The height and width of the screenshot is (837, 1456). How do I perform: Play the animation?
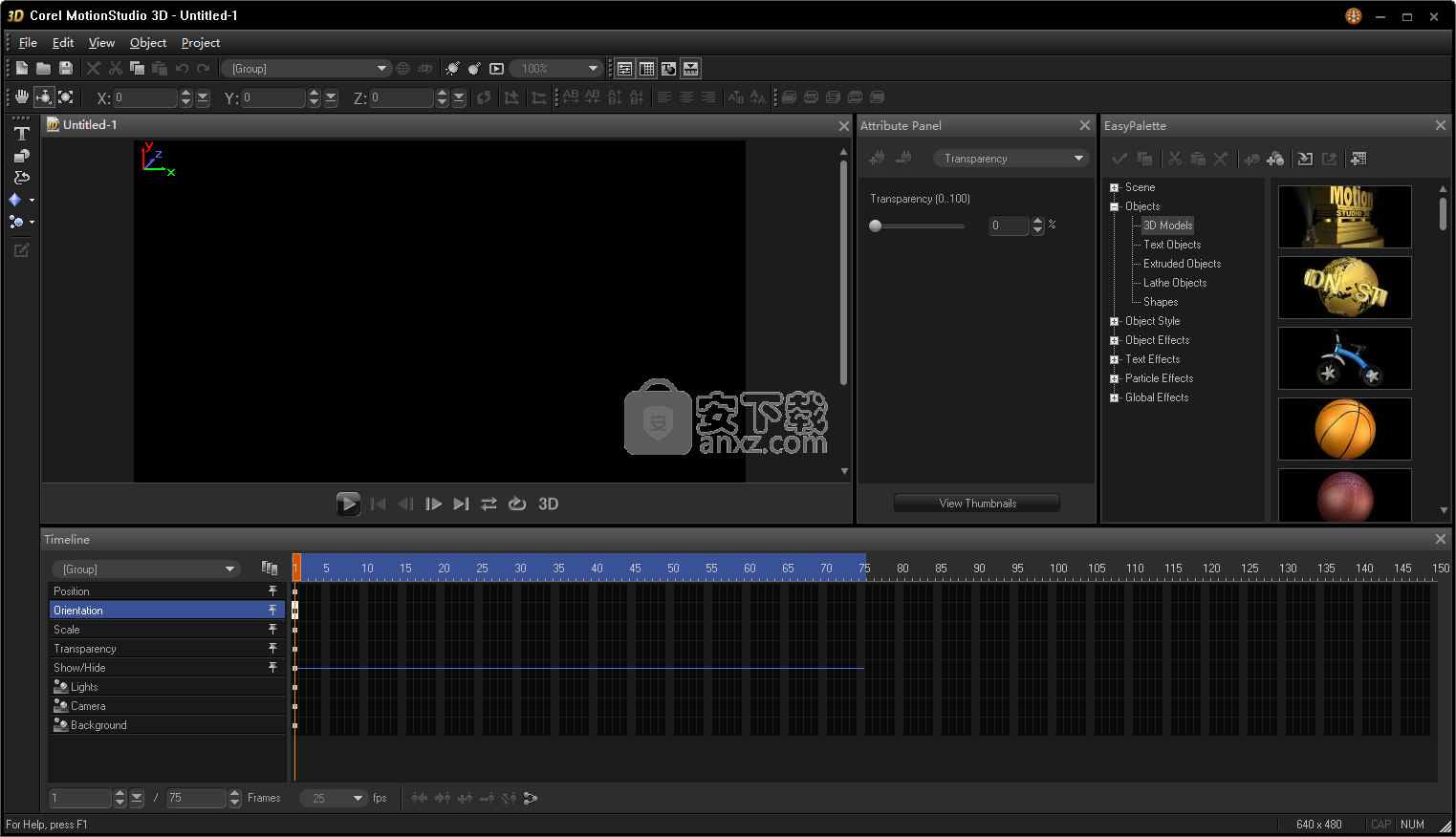(x=348, y=504)
